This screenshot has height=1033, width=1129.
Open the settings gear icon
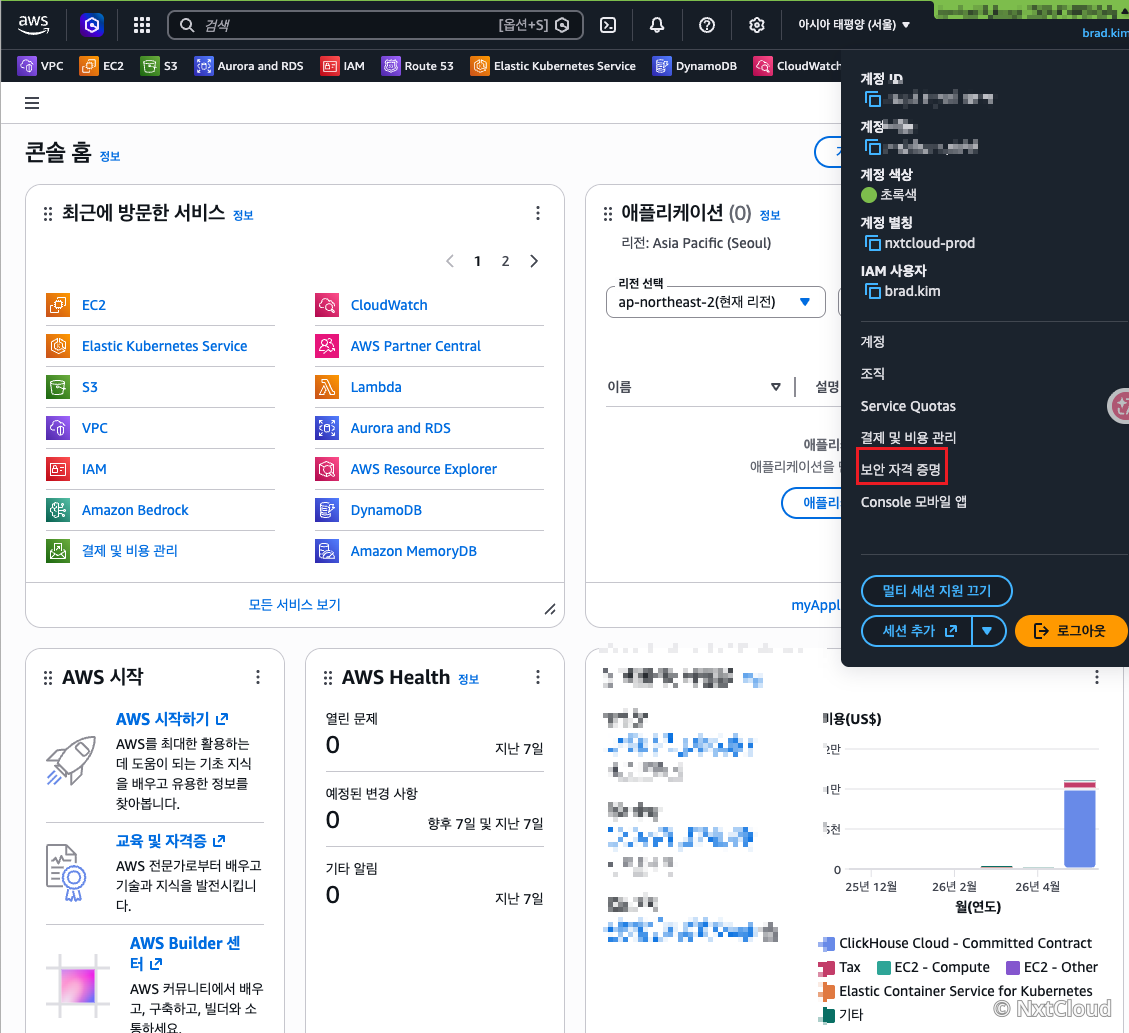pyautogui.click(x=757, y=25)
